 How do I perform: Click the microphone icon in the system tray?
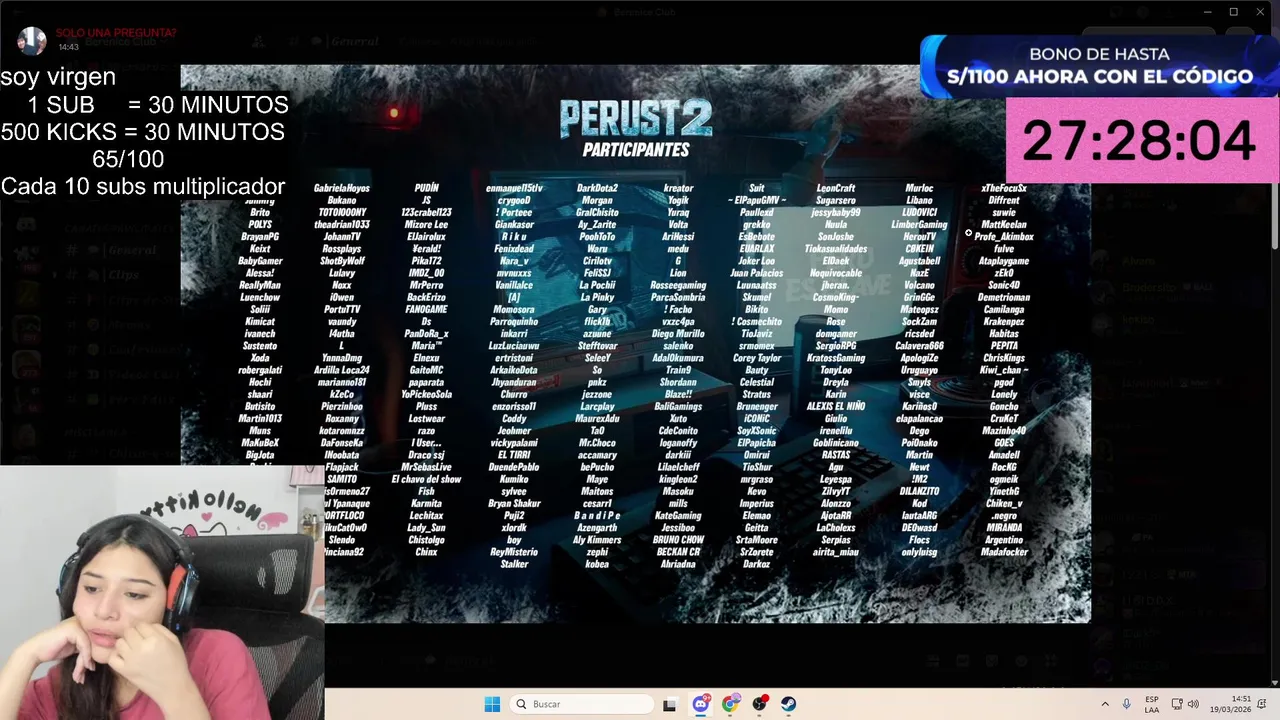click(1127, 704)
